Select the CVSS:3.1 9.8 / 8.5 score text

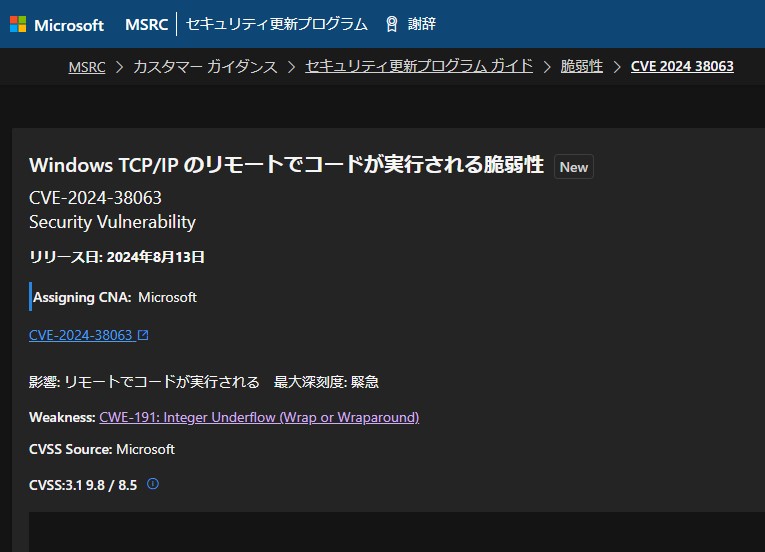tap(83, 485)
